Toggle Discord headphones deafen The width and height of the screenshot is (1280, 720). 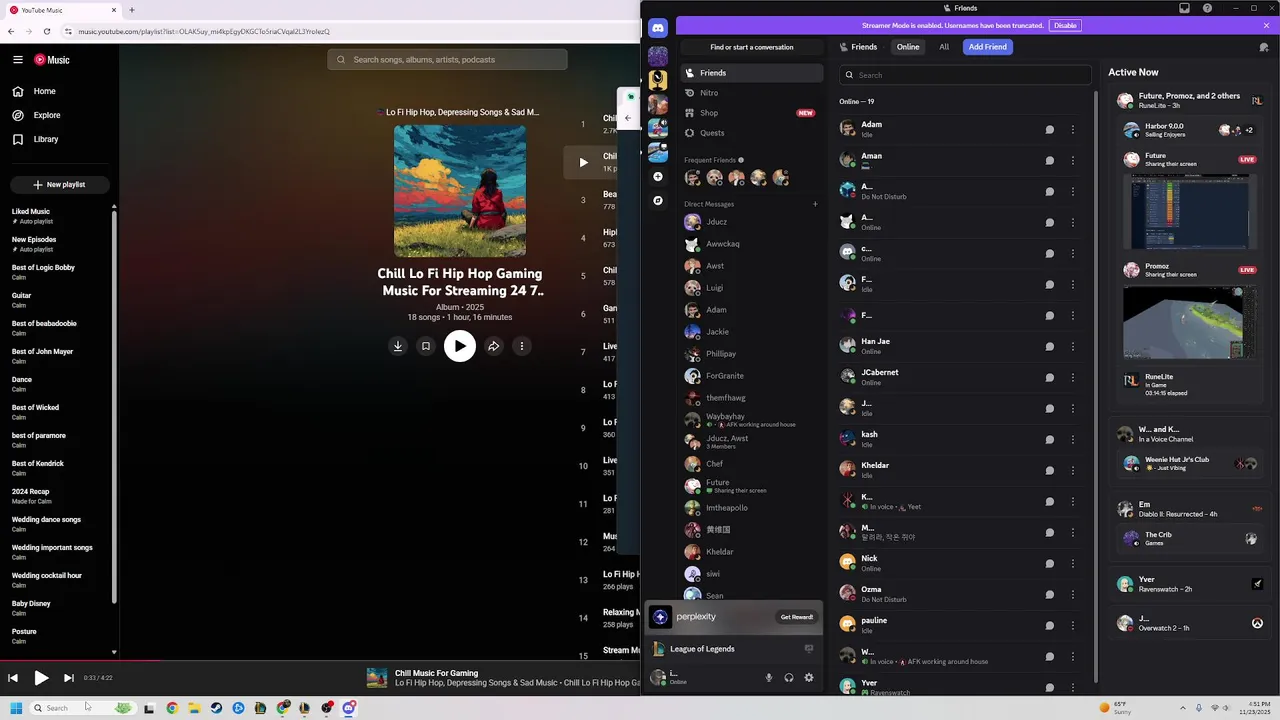pos(789,678)
